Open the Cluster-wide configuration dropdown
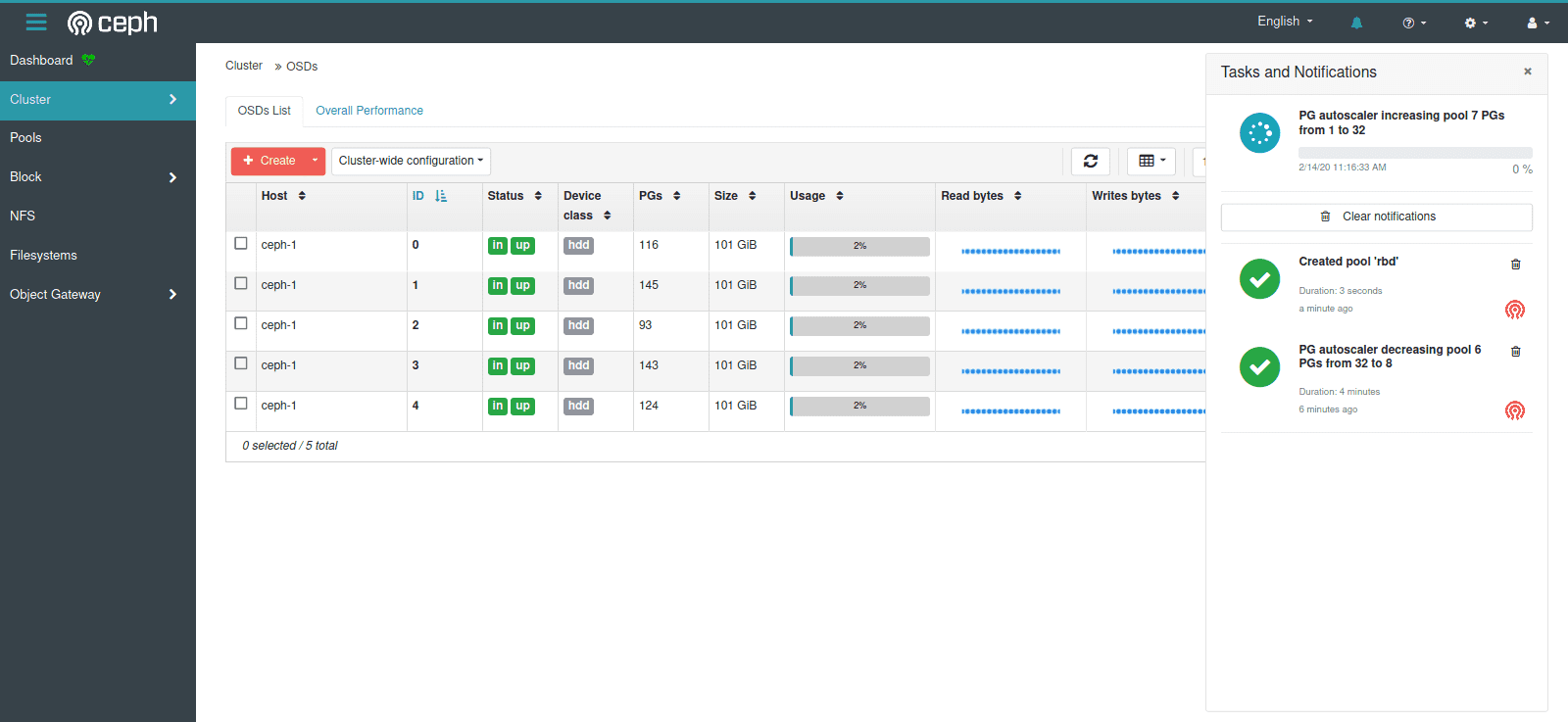Screen dimensions: 1568x722 (411, 161)
